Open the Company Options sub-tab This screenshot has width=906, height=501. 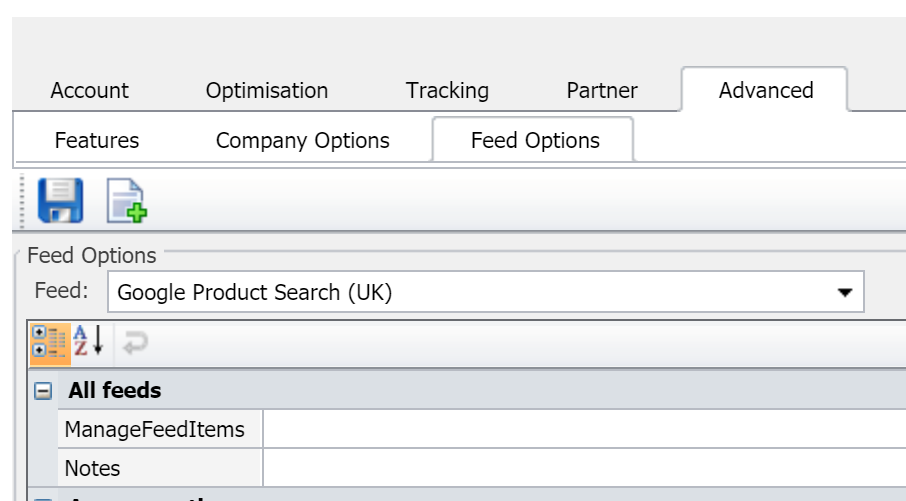(303, 140)
